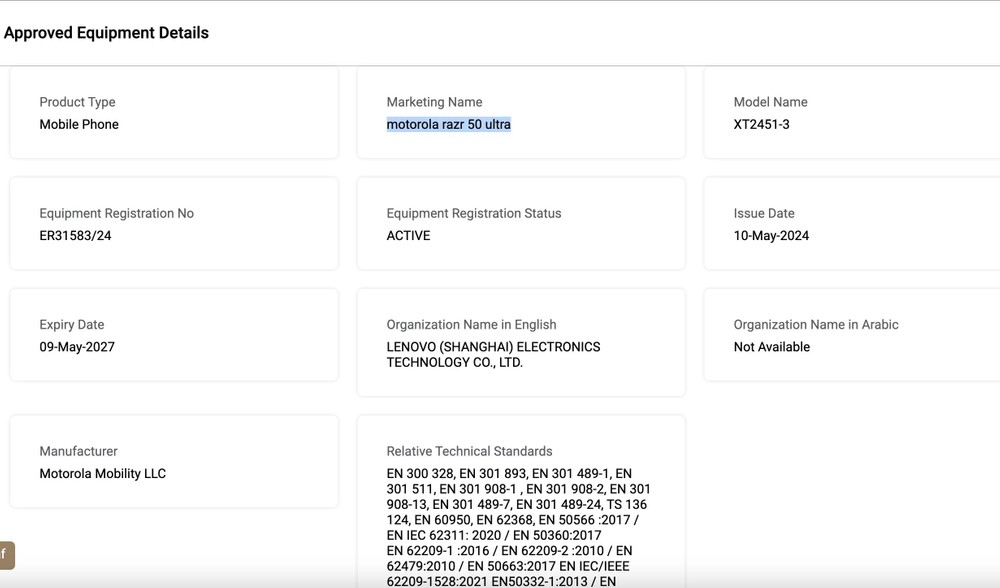Click the Facebook share icon at bottom left

pyautogui.click(x=6, y=555)
